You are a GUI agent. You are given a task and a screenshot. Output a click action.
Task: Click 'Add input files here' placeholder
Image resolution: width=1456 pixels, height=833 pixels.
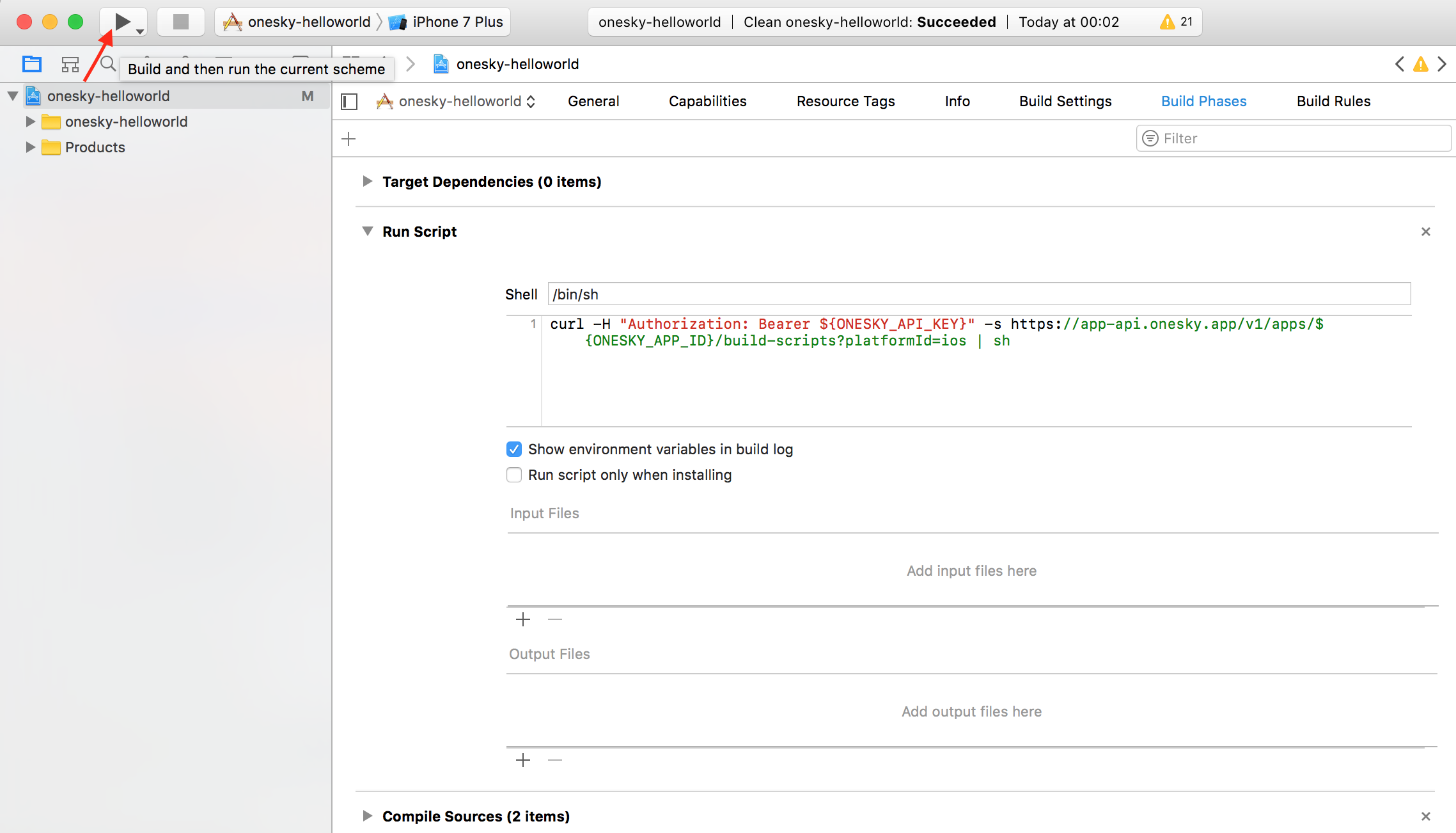(x=971, y=571)
